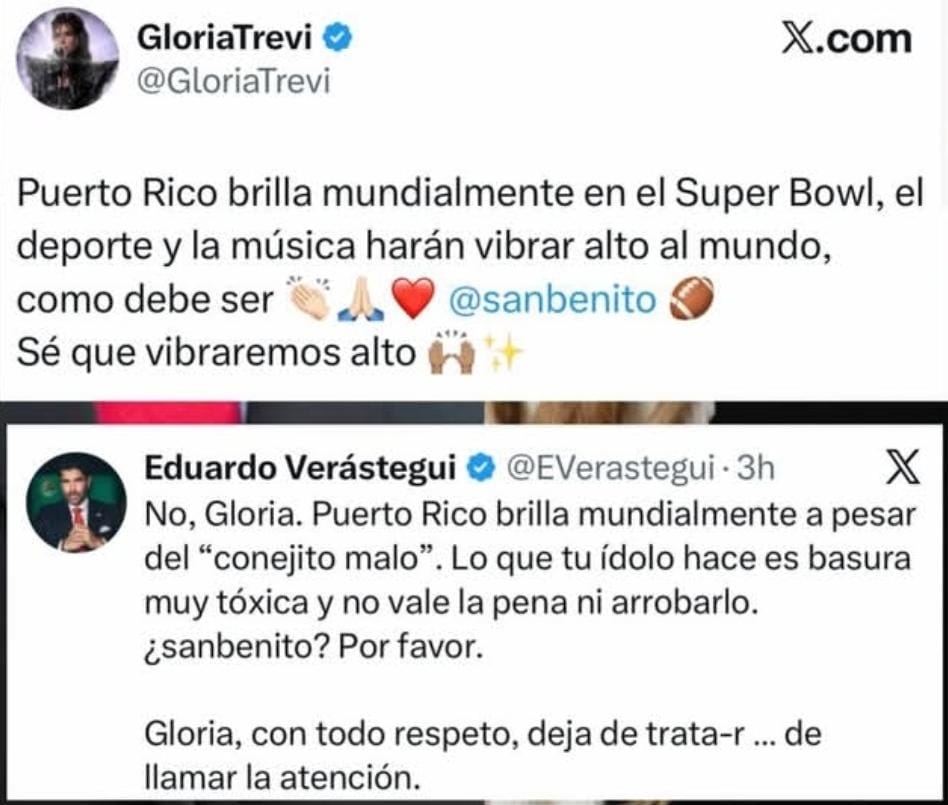Viewport: 948px width, 805px height.
Task: Open the @GloriaTrevi handle link
Action: [x=233, y=81]
